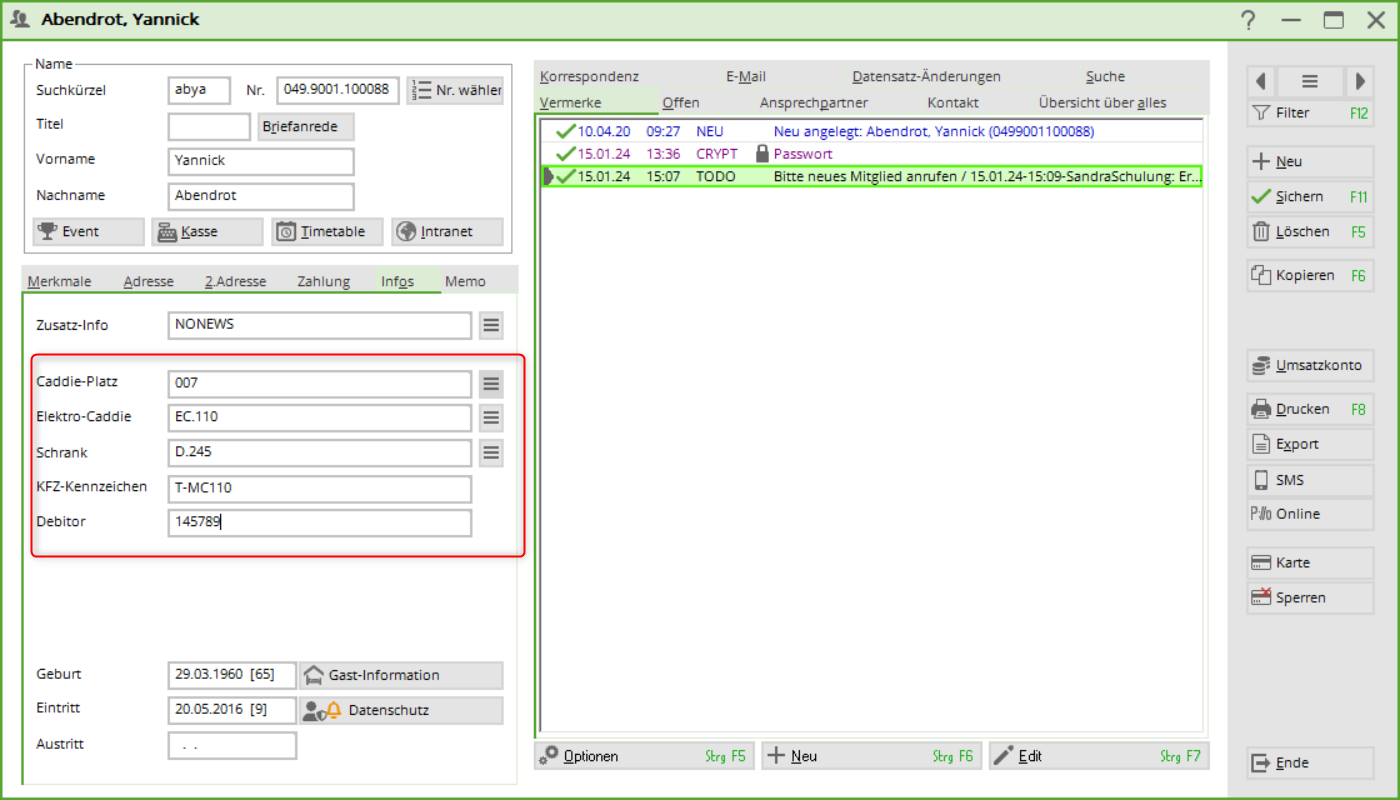Go to the previous record arrow
The height and width of the screenshot is (800, 1400).
[x=1261, y=82]
